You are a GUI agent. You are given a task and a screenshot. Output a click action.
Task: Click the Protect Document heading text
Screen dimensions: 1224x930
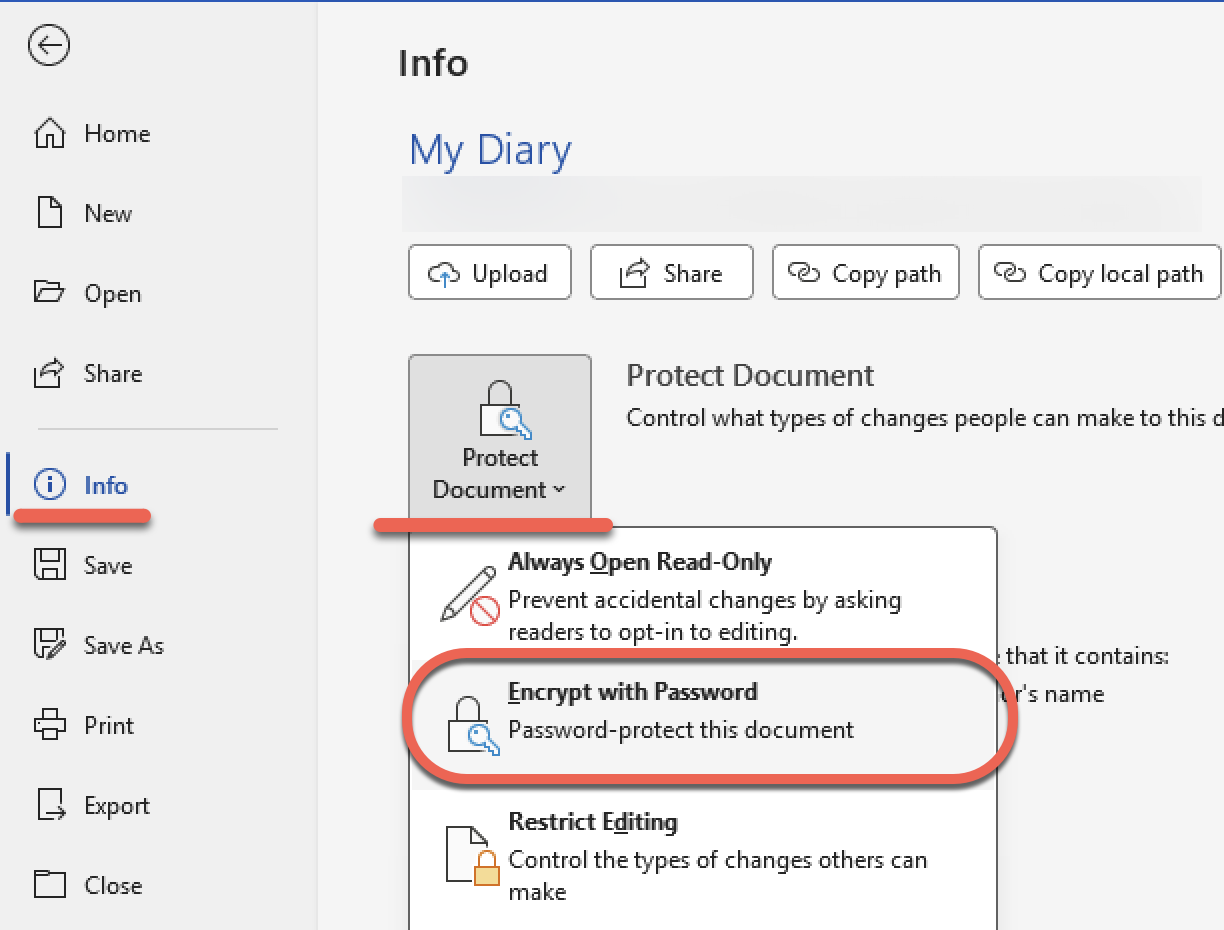750,376
